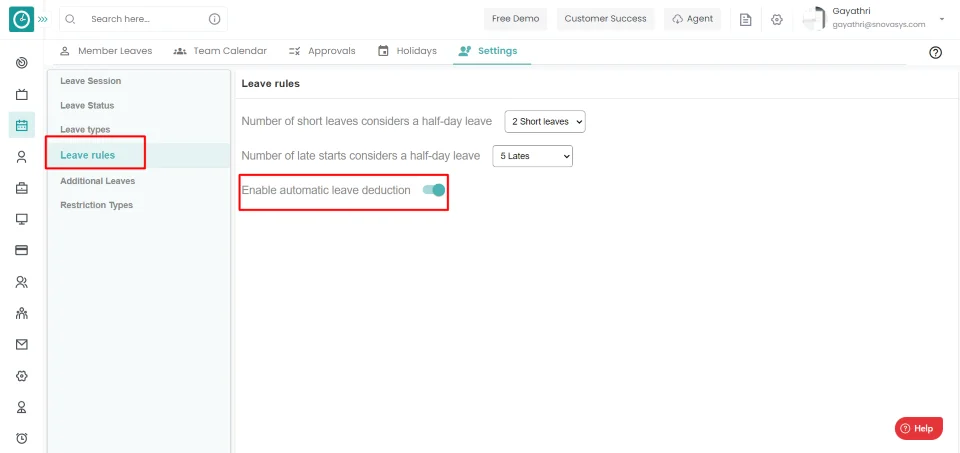Open the short leaves dropdown
The height and width of the screenshot is (453, 960).
pos(545,121)
